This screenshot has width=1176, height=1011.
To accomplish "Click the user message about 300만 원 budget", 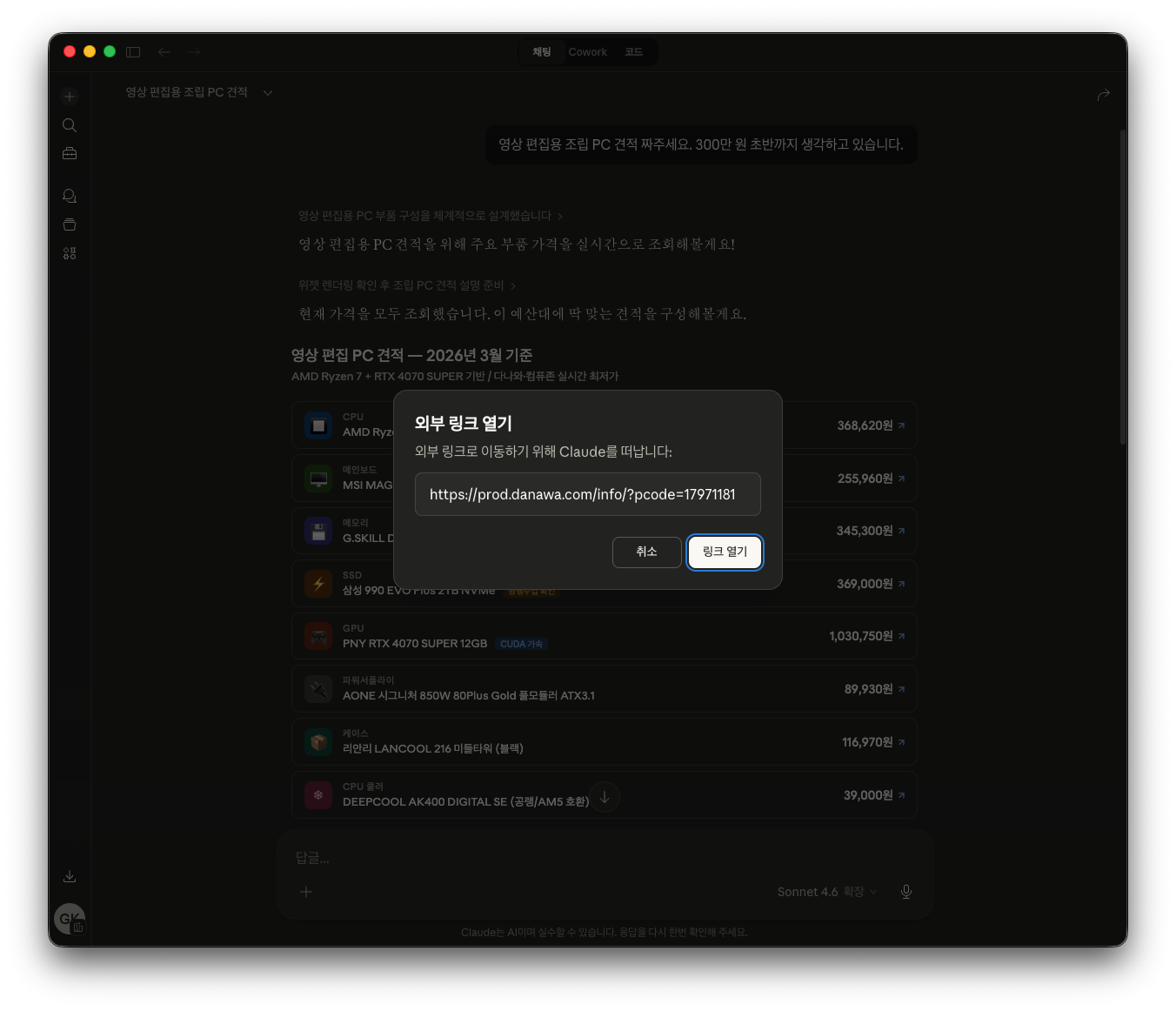I will pos(701,144).
